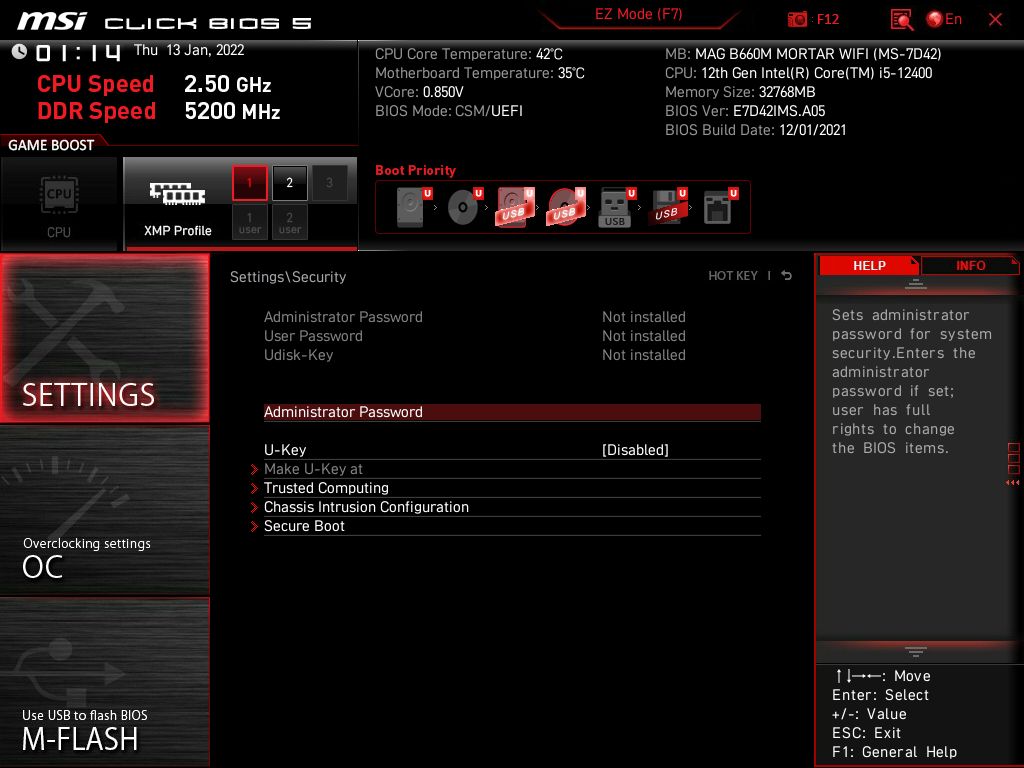This screenshot has height=768, width=1024.
Task: Click the CPU Speed 2.50 GHz value
Action: tap(227, 84)
